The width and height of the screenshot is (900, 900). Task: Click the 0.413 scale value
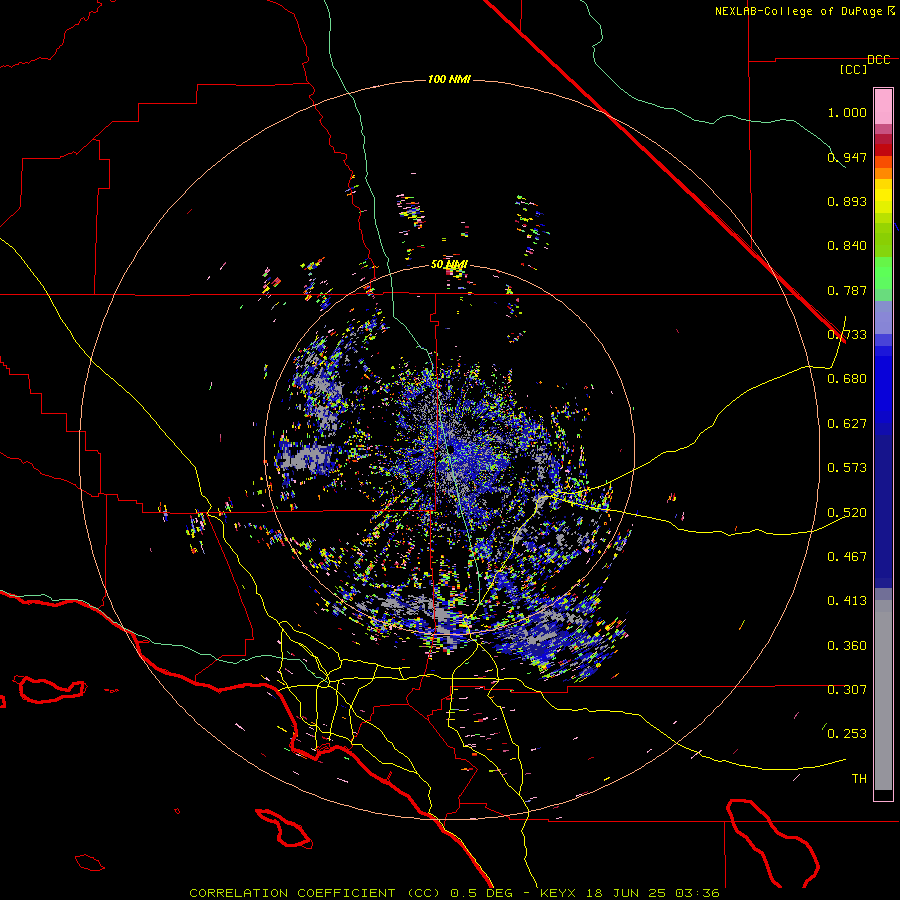(x=847, y=601)
